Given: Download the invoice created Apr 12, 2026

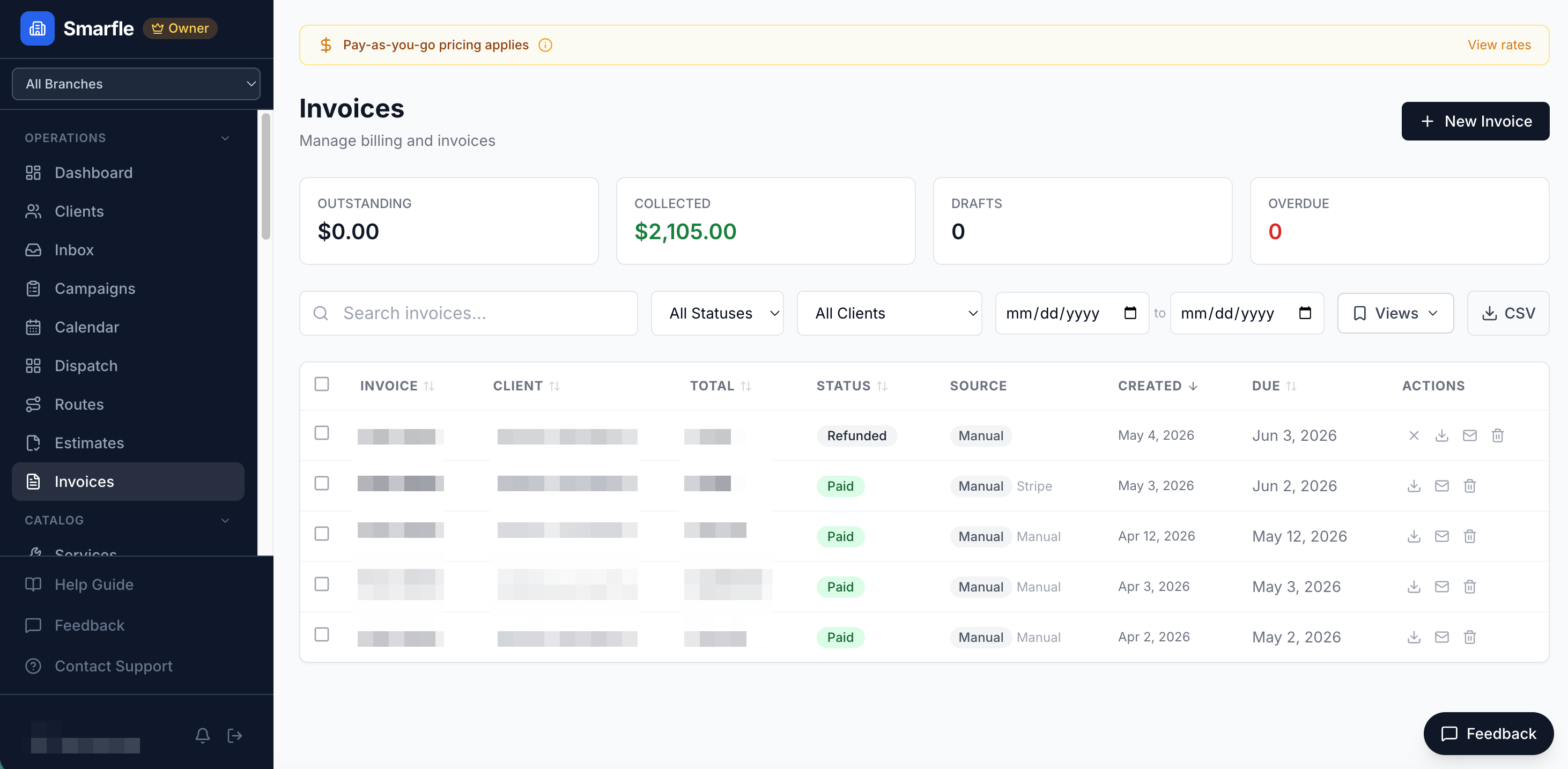Looking at the screenshot, I should pos(1414,536).
